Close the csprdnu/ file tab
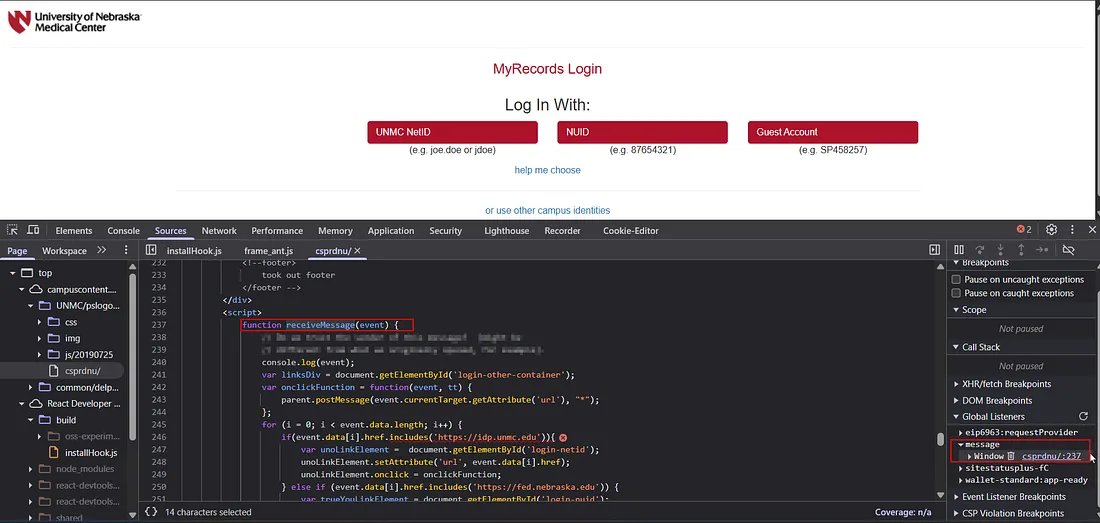The image size is (1100, 523). pos(357,250)
